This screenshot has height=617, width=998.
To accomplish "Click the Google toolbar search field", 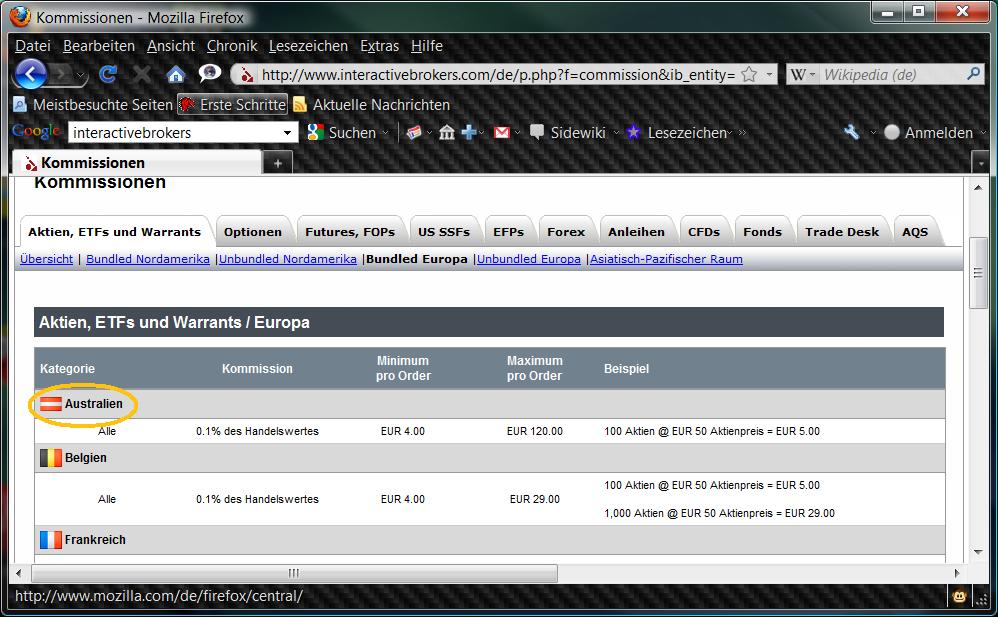I will pyautogui.click(x=175, y=132).
